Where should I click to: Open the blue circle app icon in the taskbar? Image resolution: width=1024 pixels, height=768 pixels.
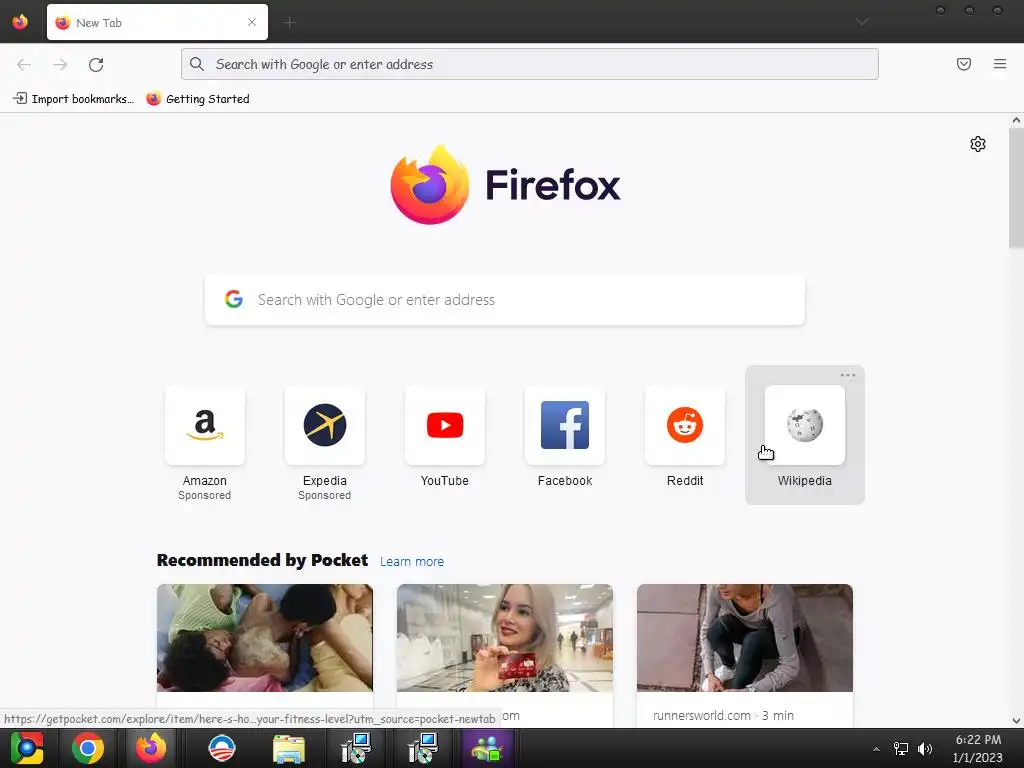tap(221, 748)
